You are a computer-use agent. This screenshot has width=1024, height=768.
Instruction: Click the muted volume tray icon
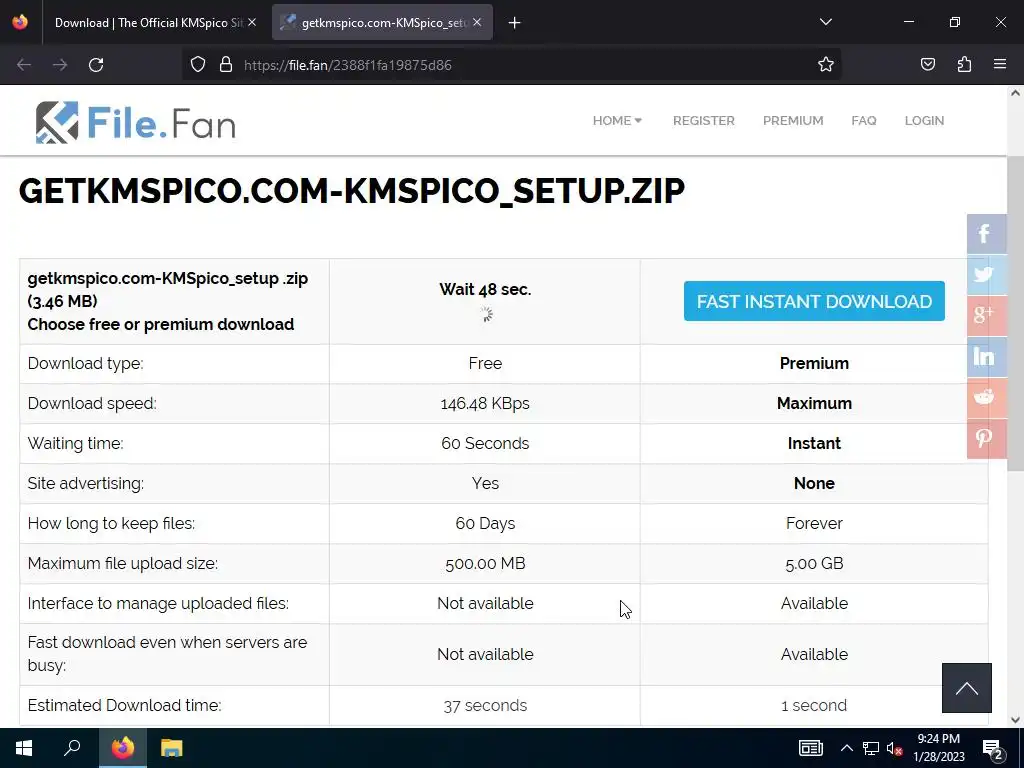(895, 748)
